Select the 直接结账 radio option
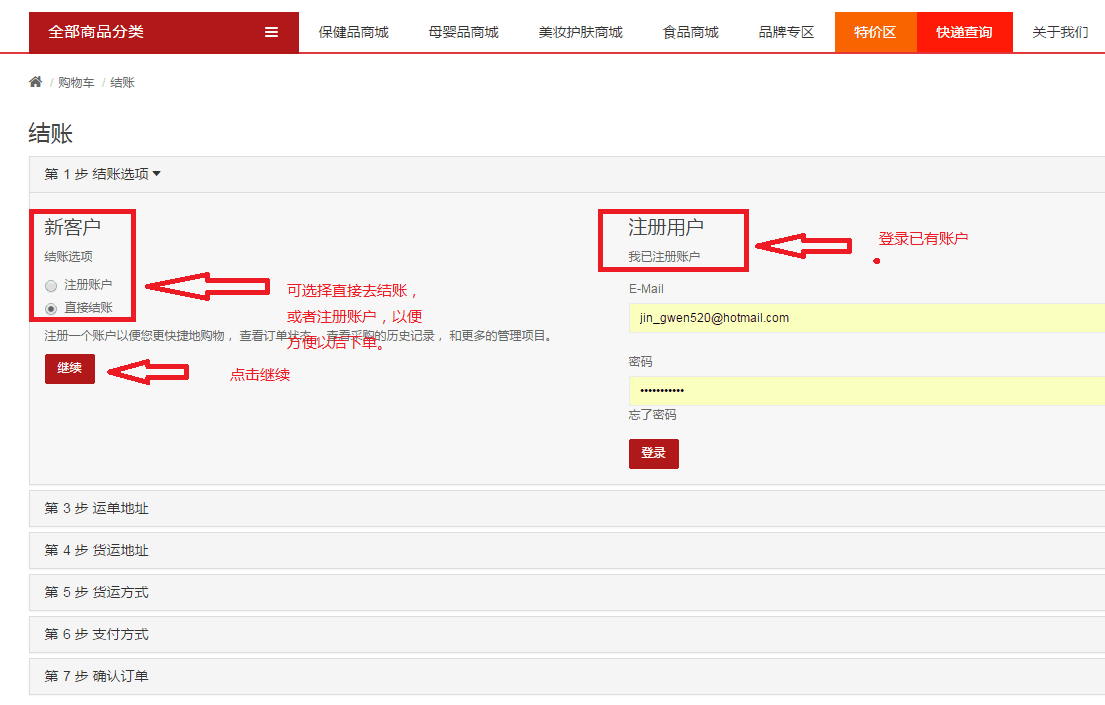Screen dimensions: 1105x705 51,308
